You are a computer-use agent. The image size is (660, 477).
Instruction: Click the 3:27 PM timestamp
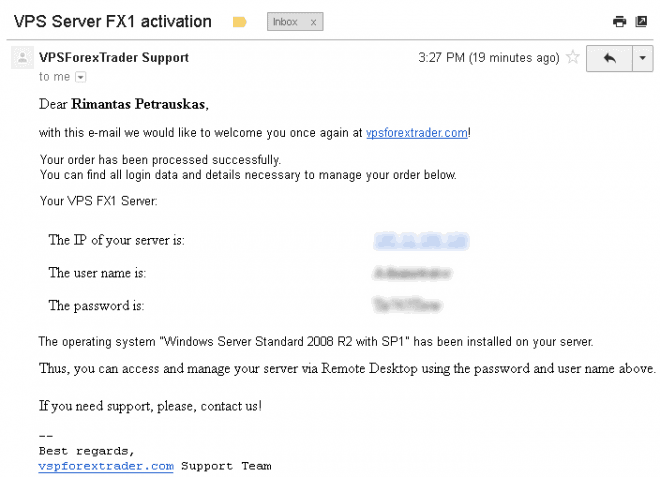(489, 57)
